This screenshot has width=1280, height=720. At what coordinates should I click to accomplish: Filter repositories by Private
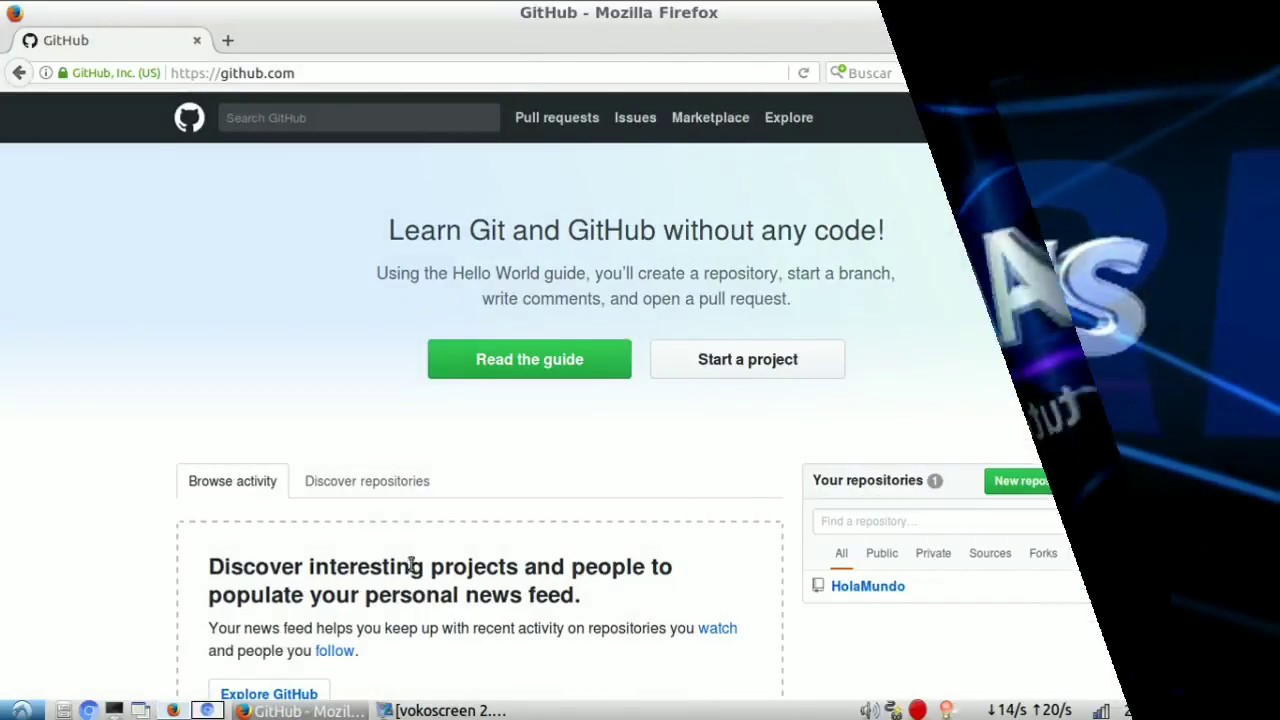click(933, 553)
